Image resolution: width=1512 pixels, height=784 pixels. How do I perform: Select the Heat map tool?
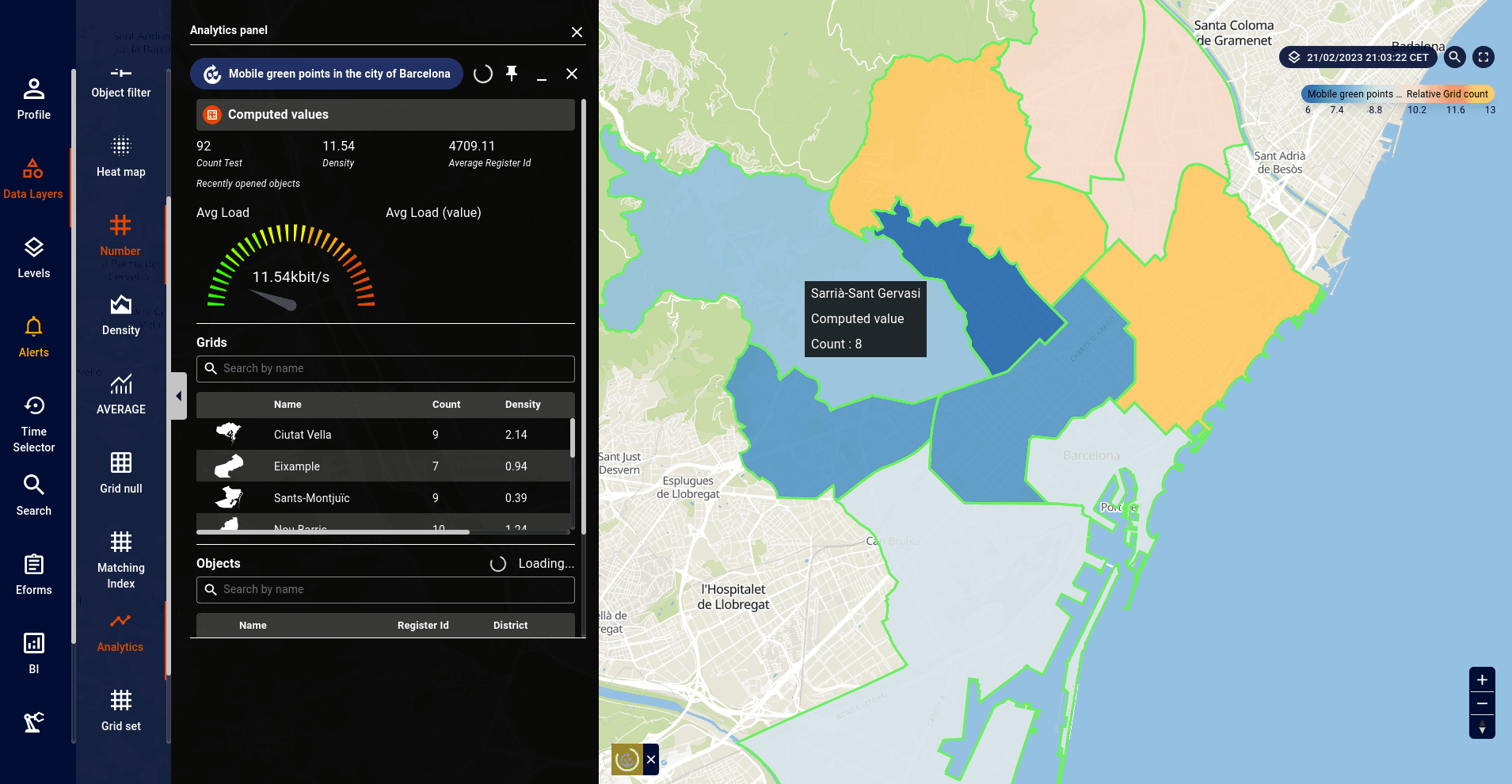(121, 157)
